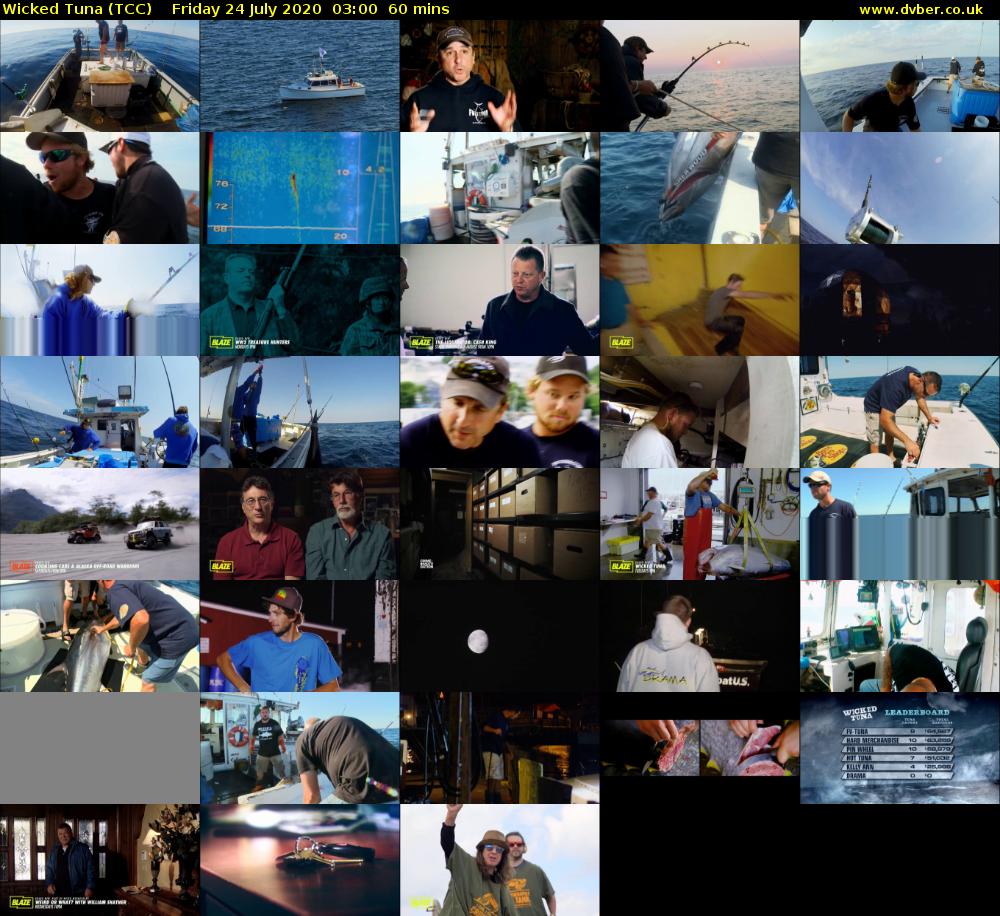Click the 'HOT TUNA' leaderboard row
The height and width of the screenshot is (916, 1000).
(899, 758)
